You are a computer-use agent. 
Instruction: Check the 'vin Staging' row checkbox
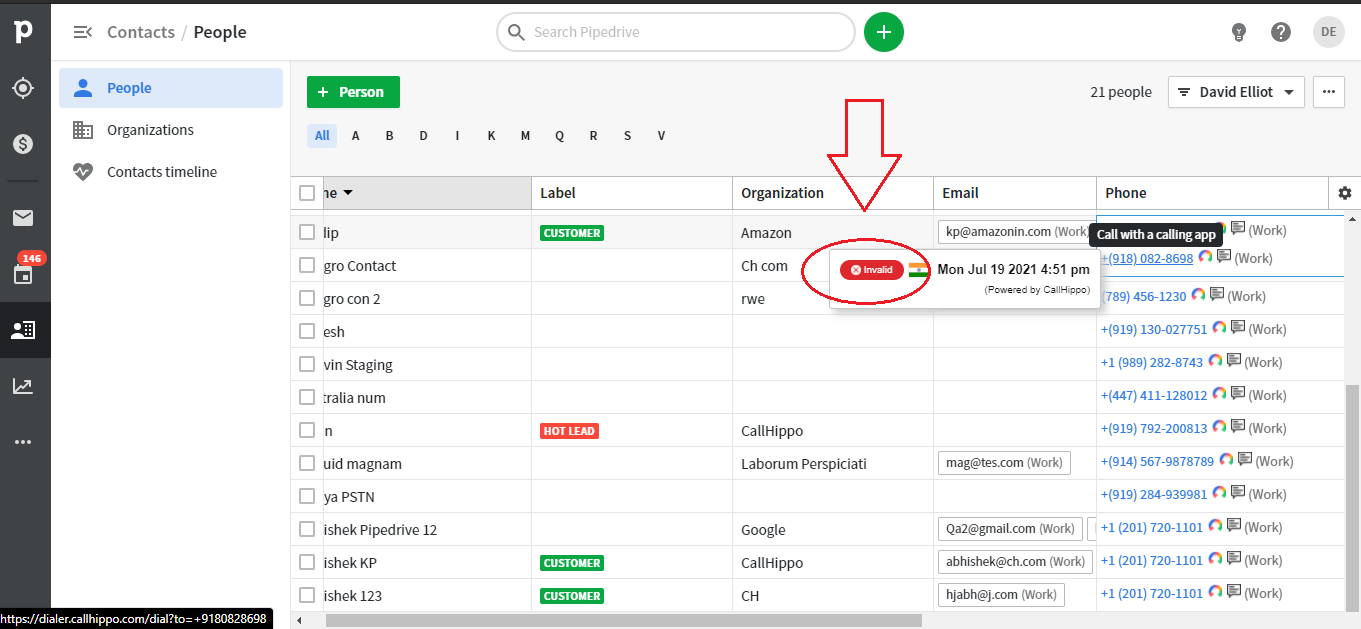click(x=307, y=364)
